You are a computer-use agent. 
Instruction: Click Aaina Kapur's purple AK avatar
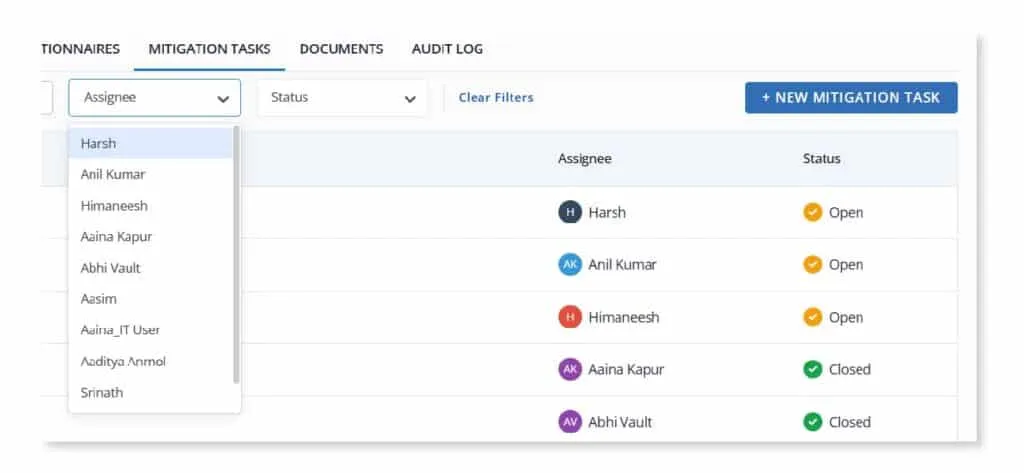click(x=569, y=369)
